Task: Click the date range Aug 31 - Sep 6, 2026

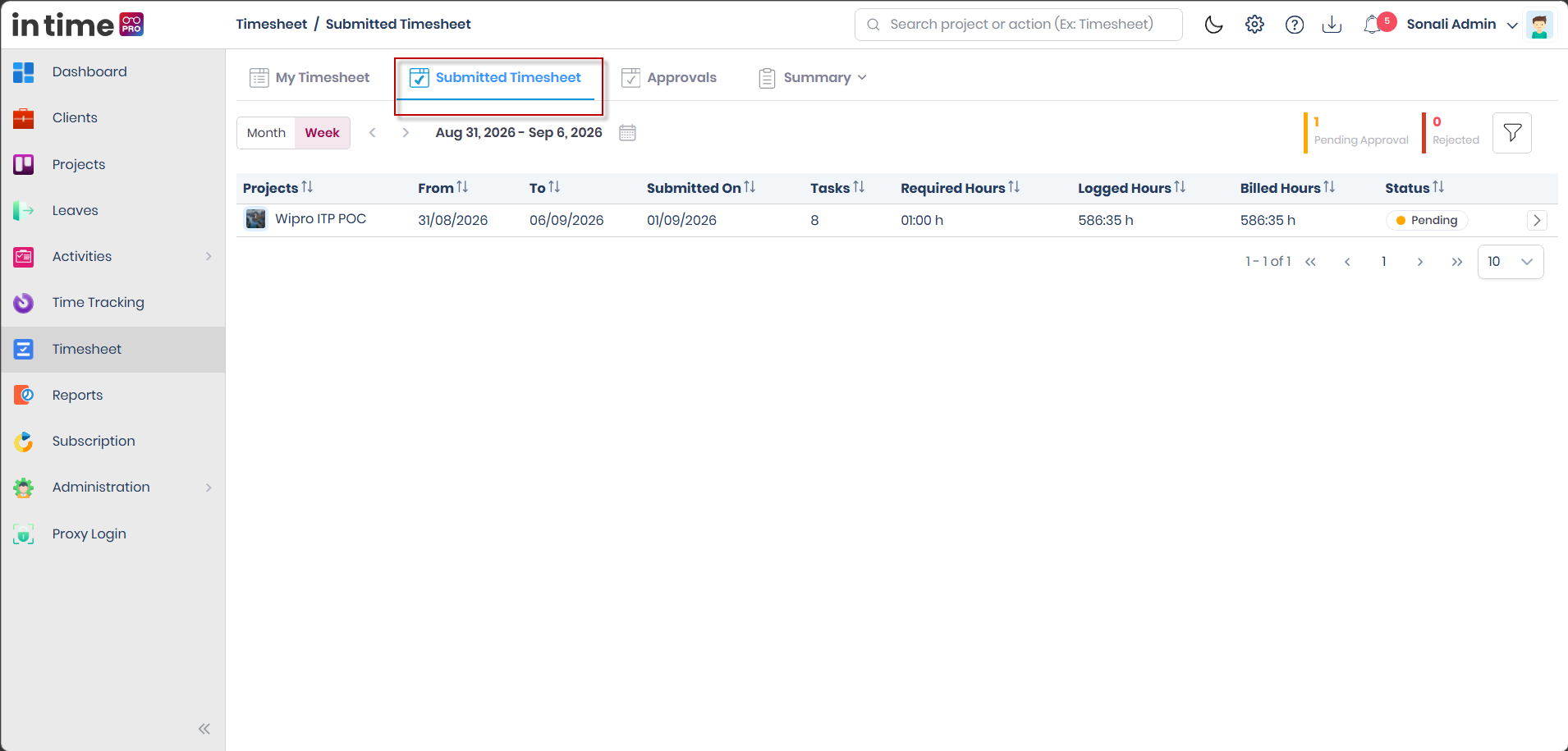Action: 519,132
